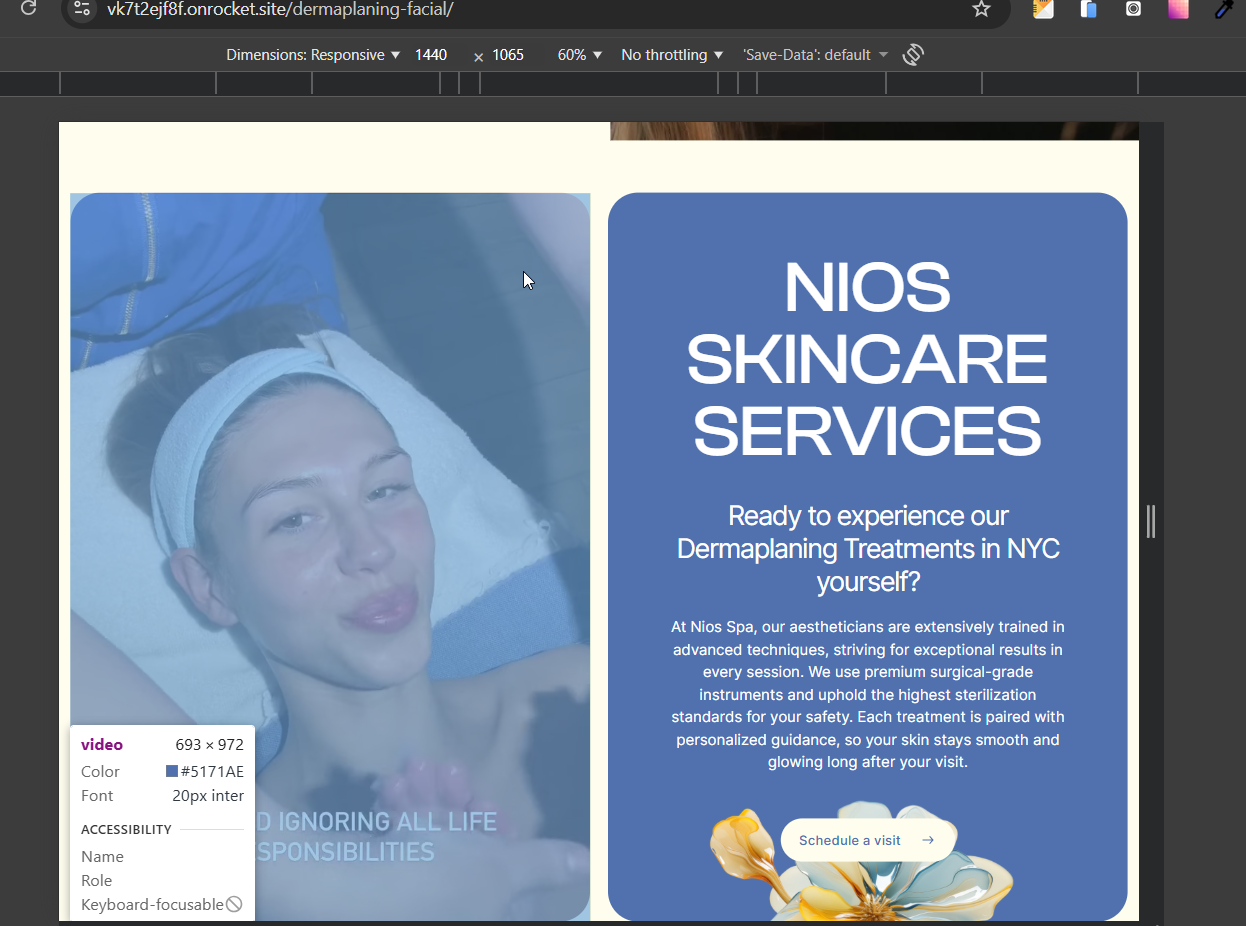Click the #5171AE color swatch in tooltip
Image resolution: width=1246 pixels, height=926 pixels.
(172, 772)
